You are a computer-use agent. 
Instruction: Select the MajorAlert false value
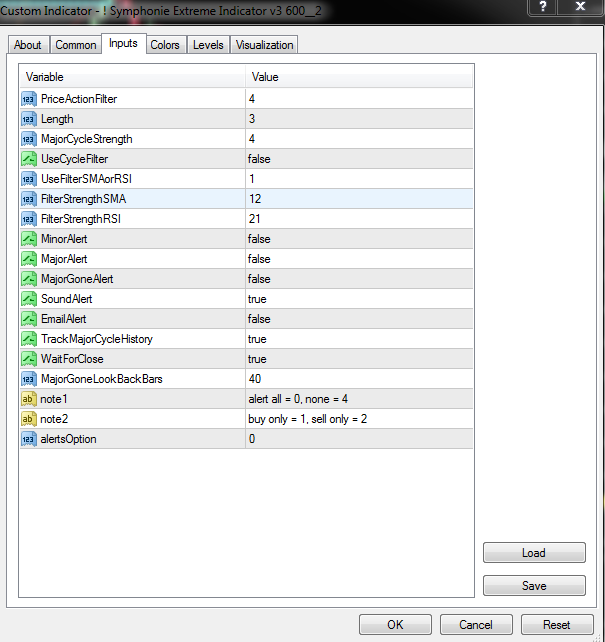coord(259,259)
